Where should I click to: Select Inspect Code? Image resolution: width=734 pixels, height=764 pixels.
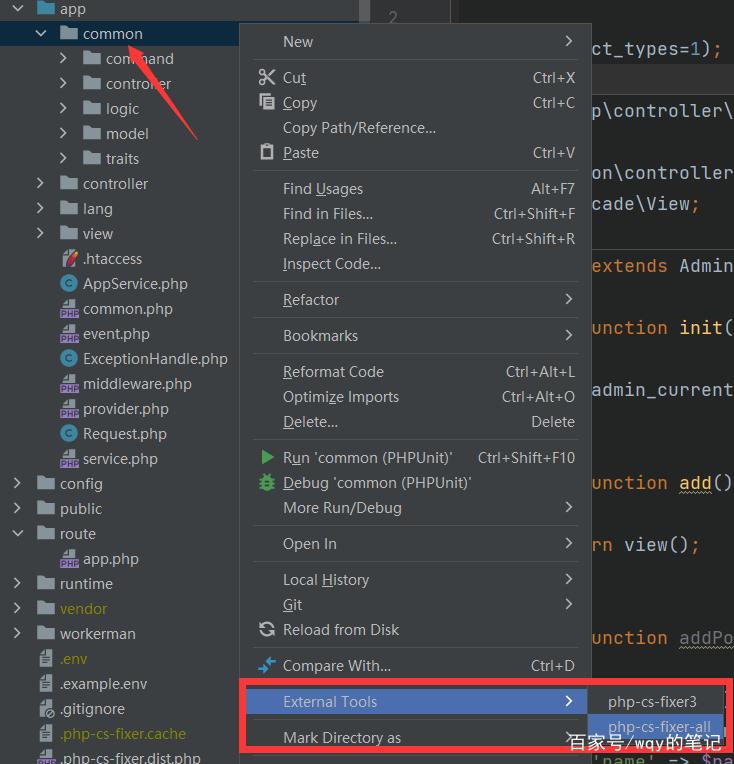coord(415,264)
